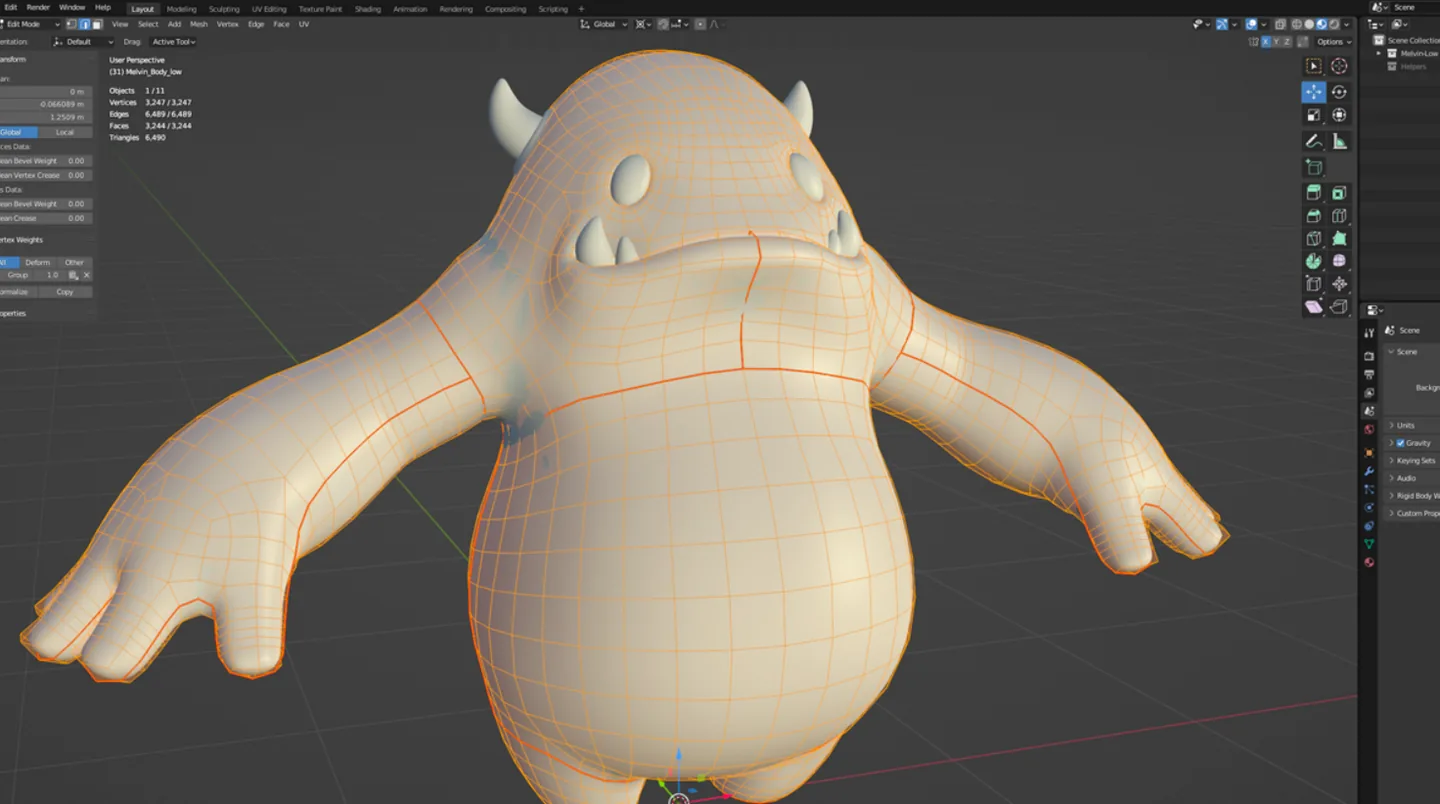
Task: Expand the Audio panel
Action: pos(1405,478)
